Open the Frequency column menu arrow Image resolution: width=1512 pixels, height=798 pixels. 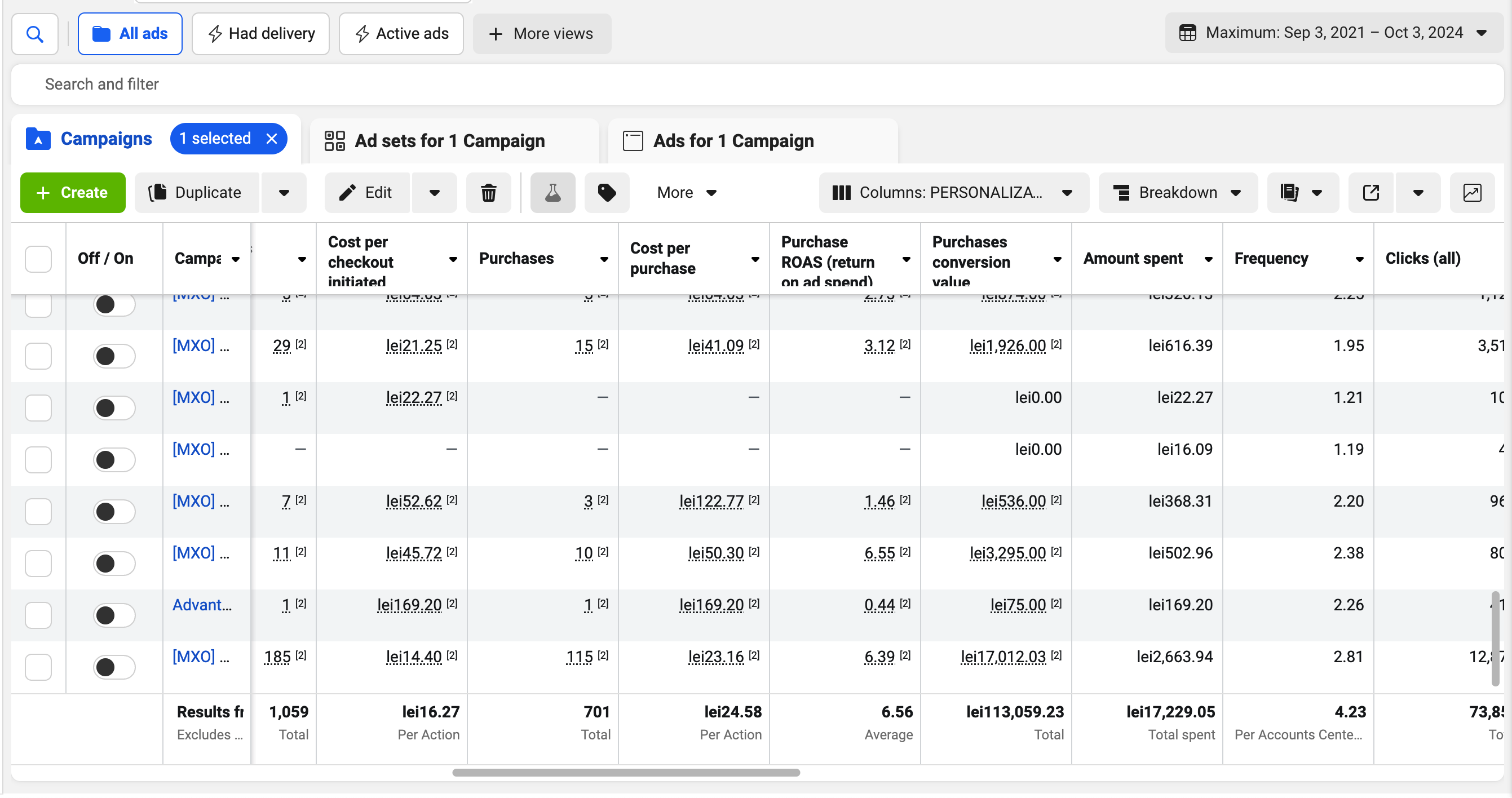1359,259
